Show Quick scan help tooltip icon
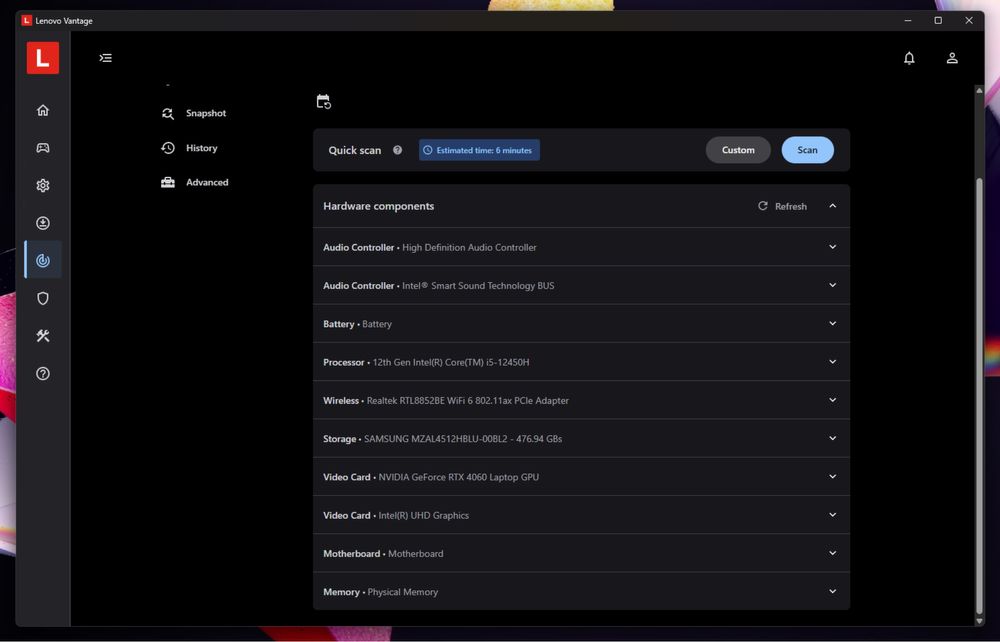 pyautogui.click(x=397, y=150)
